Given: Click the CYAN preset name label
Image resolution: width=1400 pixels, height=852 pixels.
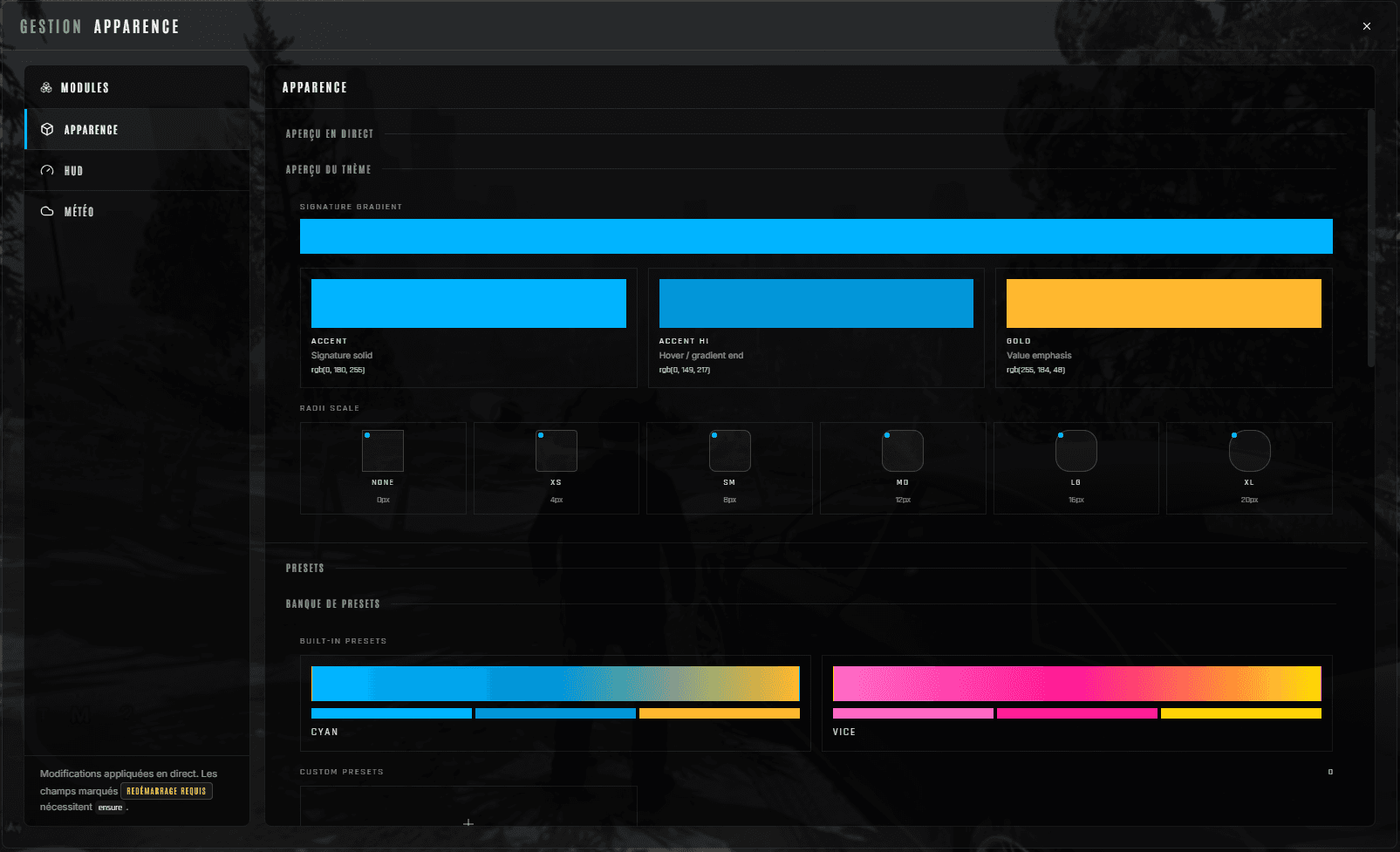Looking at the screenshot, I should 324,733.
